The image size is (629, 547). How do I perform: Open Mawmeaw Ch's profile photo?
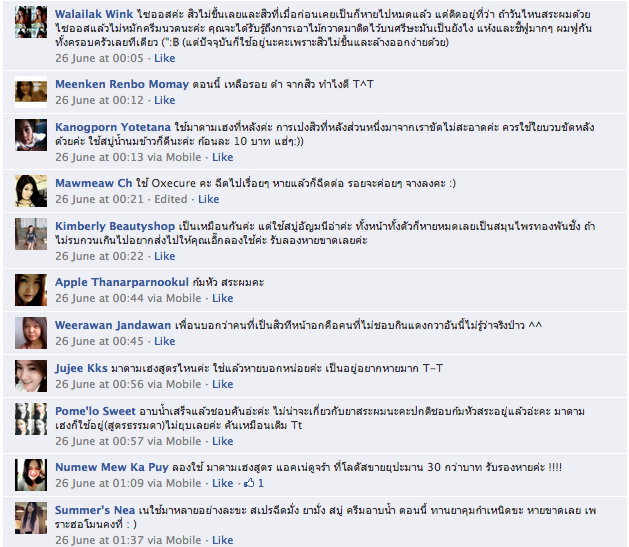(x=31, y=191)
